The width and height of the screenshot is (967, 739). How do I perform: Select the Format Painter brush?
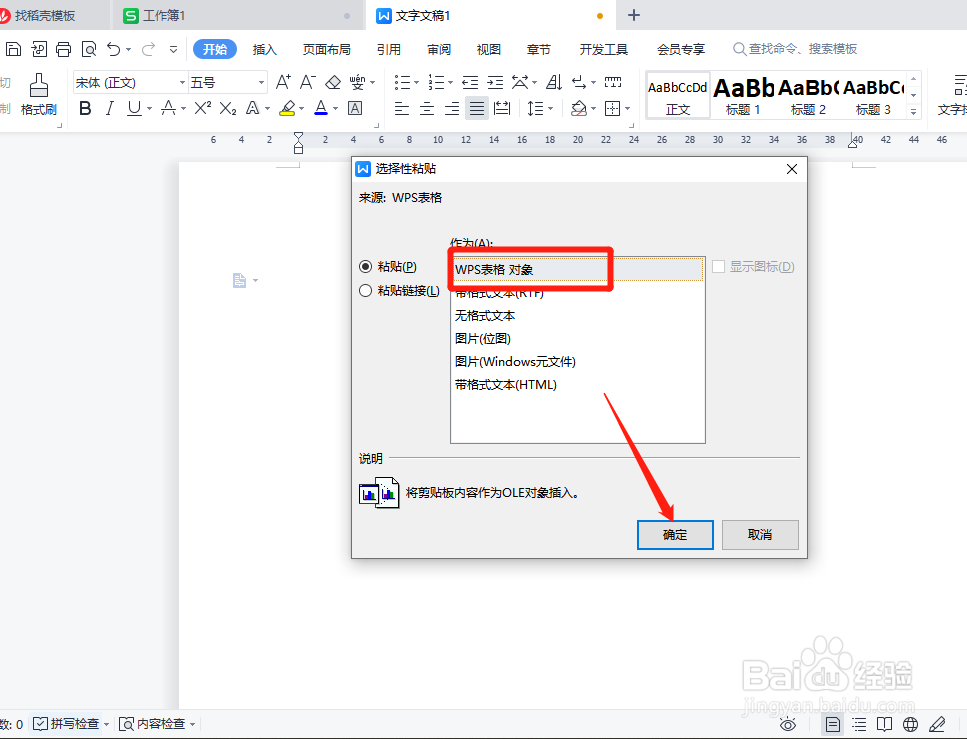coord(38,94)
